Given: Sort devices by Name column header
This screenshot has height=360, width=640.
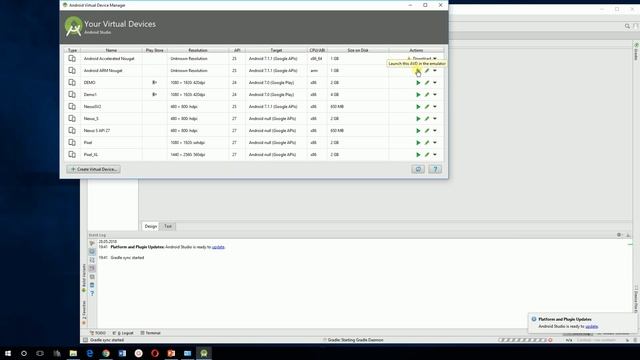Looking at the screenshot, I should tap(111, 50).
